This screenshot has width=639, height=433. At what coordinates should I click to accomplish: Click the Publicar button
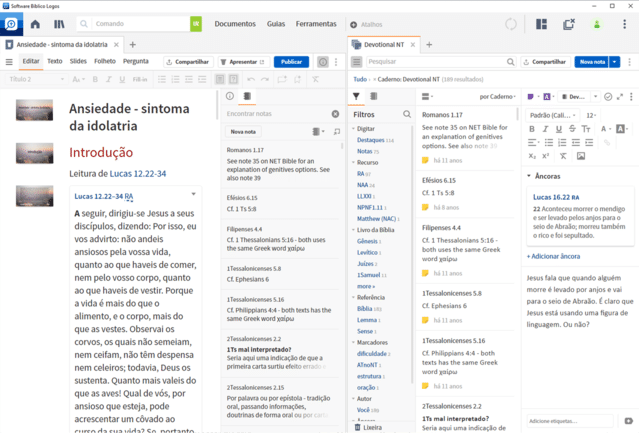[291, 62]
